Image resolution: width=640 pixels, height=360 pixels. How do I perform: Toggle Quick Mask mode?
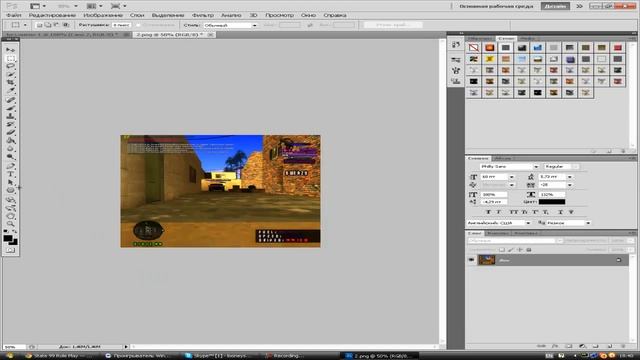pos(11,250)
